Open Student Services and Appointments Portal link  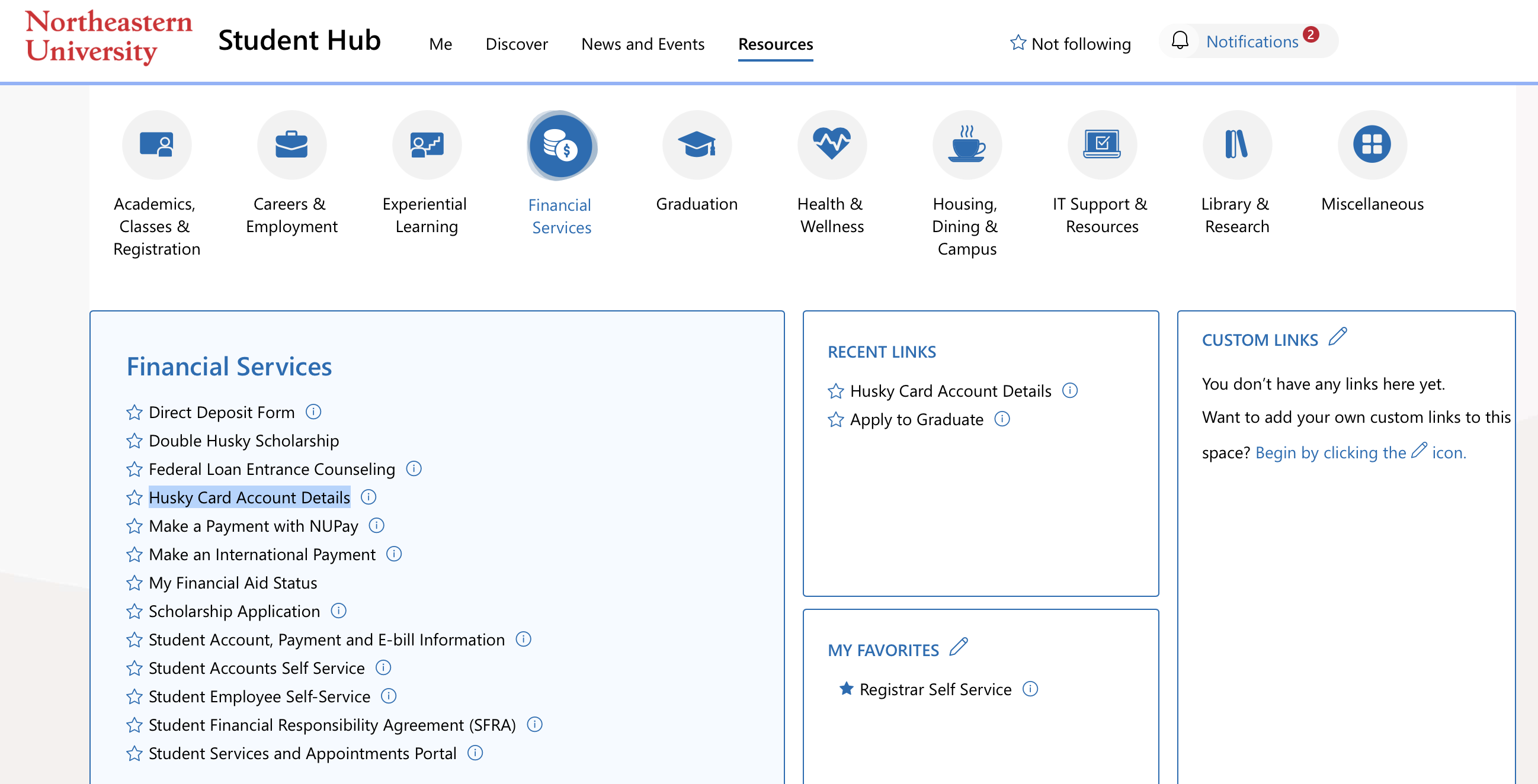[x=303, y=754]
